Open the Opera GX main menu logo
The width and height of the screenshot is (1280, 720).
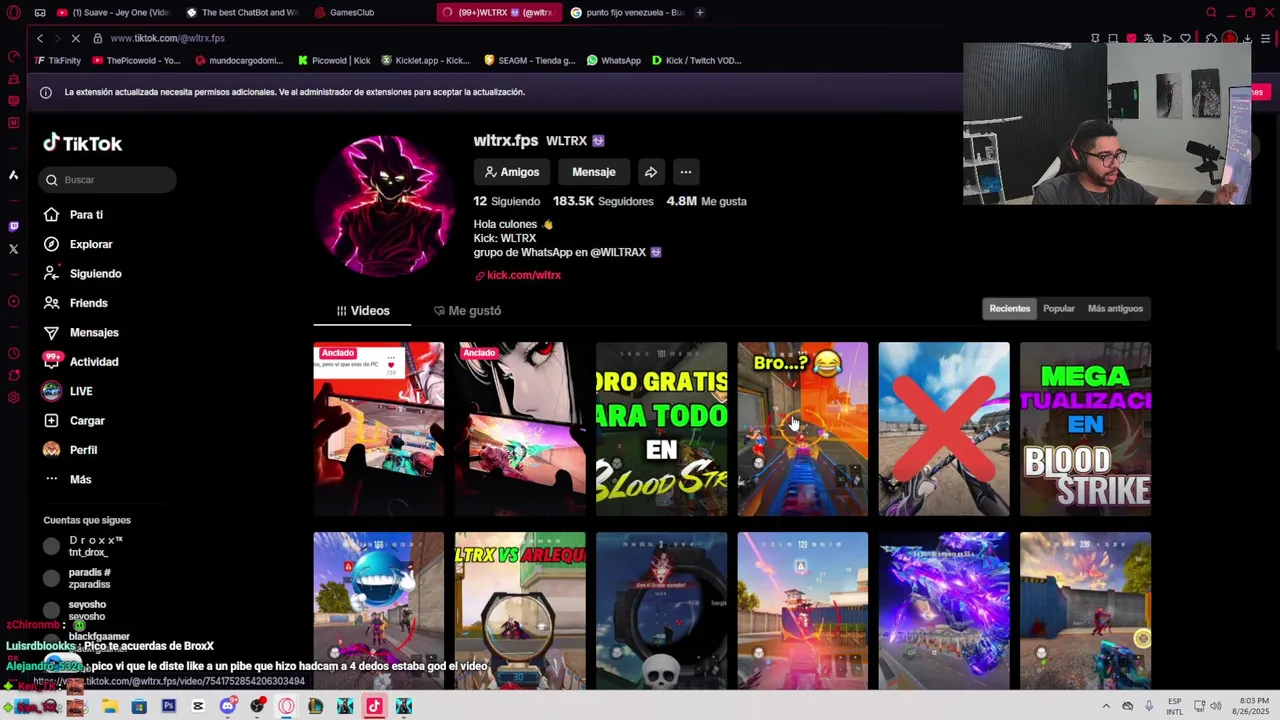(13, 12)
